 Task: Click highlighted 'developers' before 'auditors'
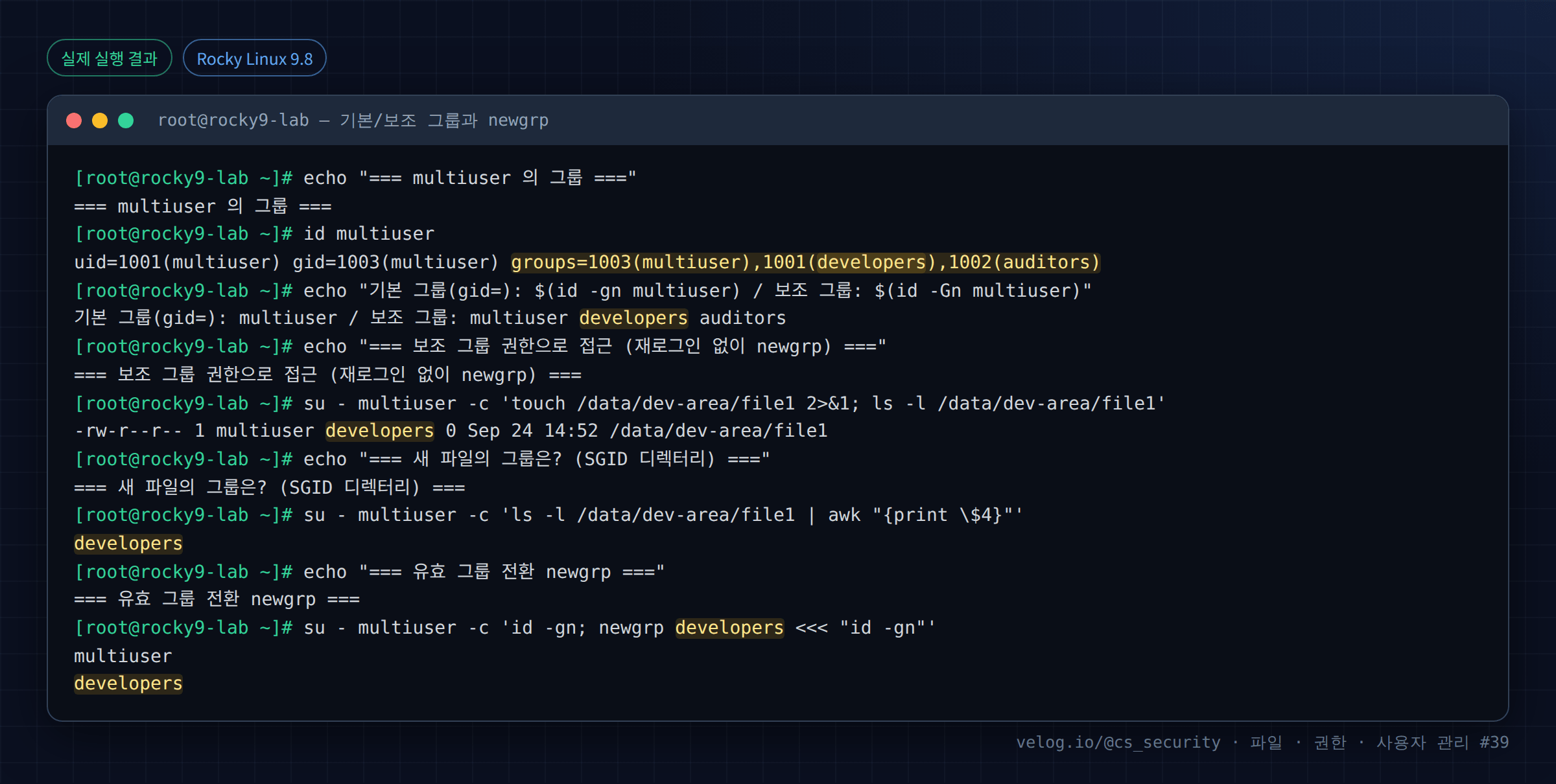(x=633, y=318)
